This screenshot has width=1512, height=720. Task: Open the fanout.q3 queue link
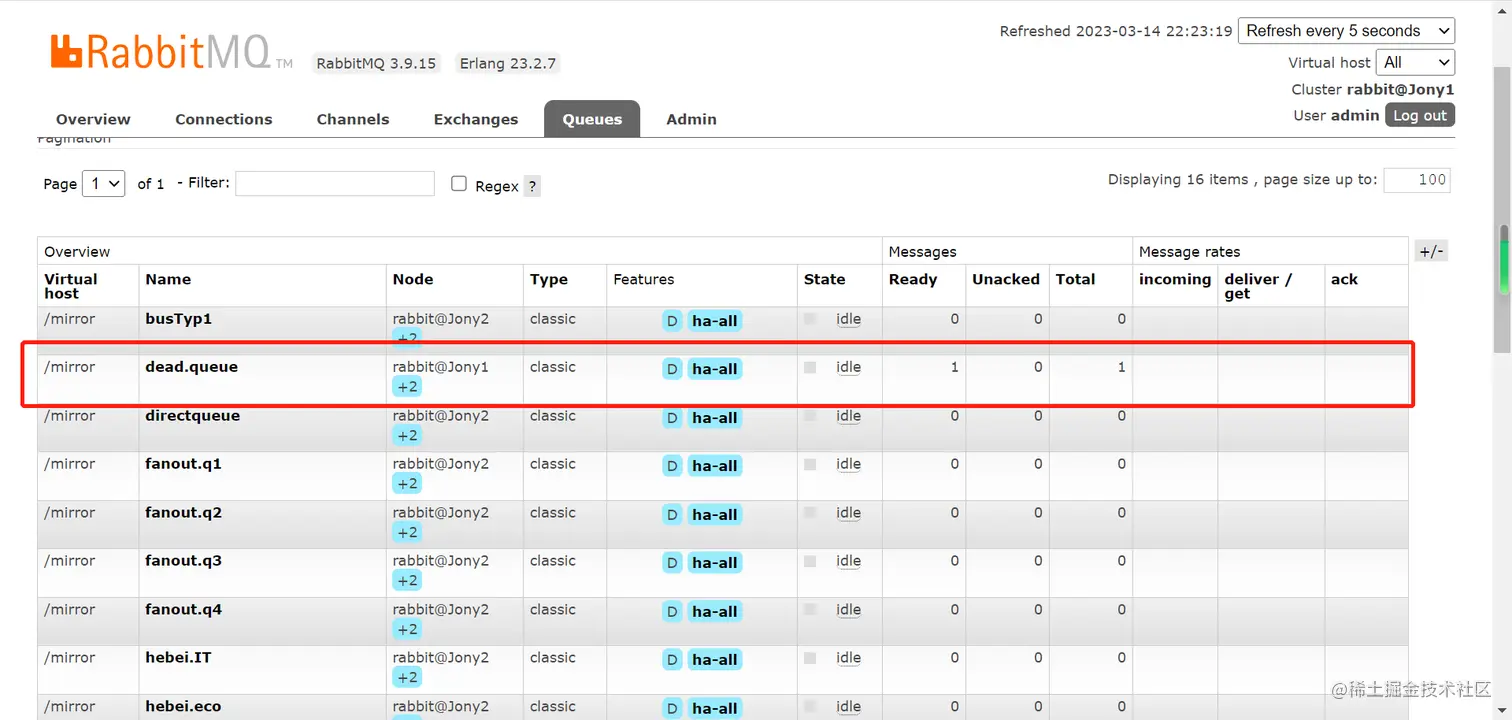183,561
